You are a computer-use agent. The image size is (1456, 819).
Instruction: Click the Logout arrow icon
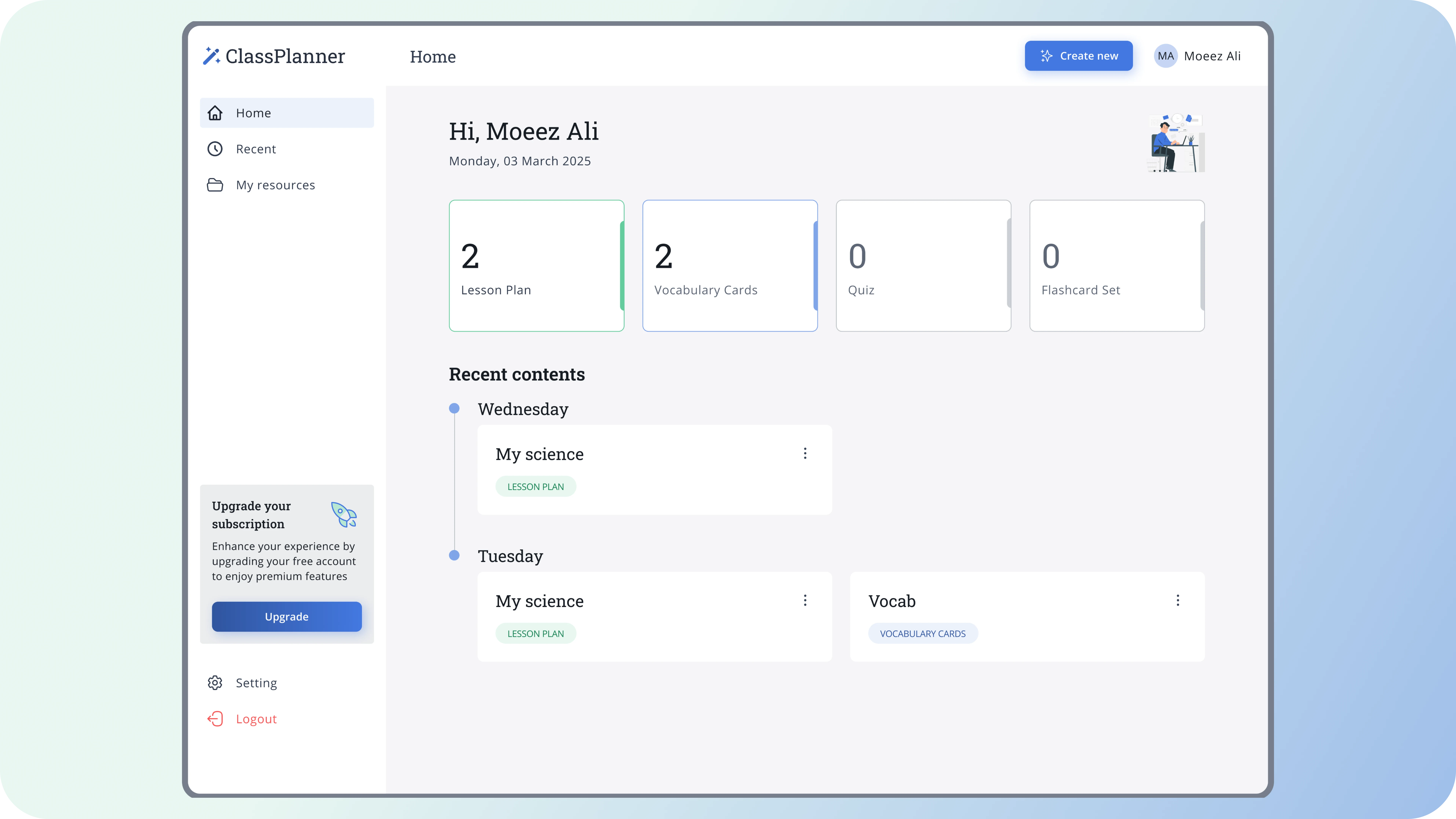[x=215, y=719]
